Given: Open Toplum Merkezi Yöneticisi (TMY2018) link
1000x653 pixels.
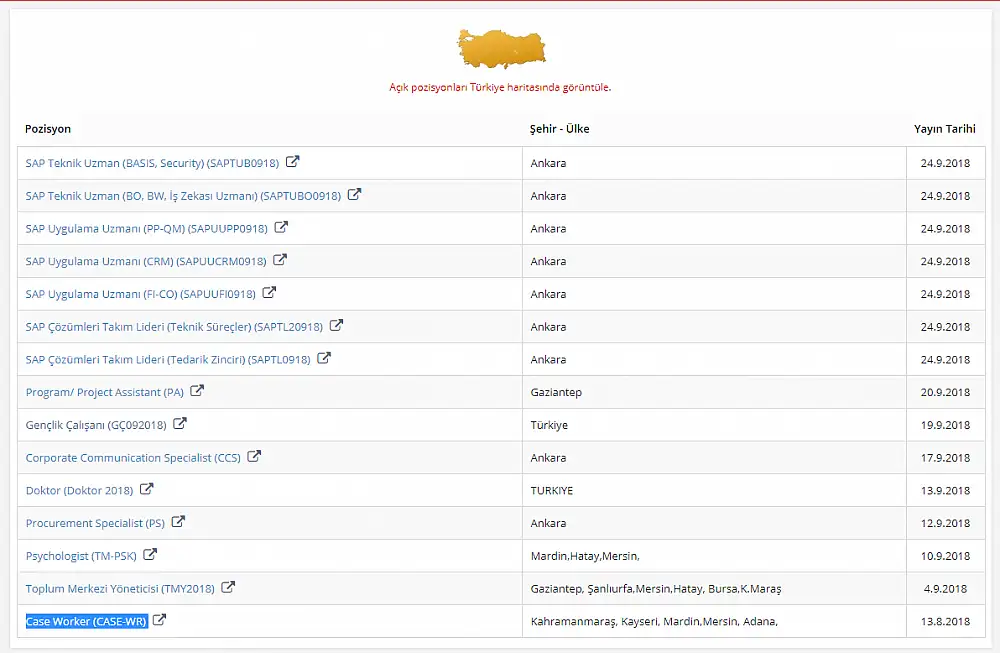Looking at the screenshot, I should 120,589.
